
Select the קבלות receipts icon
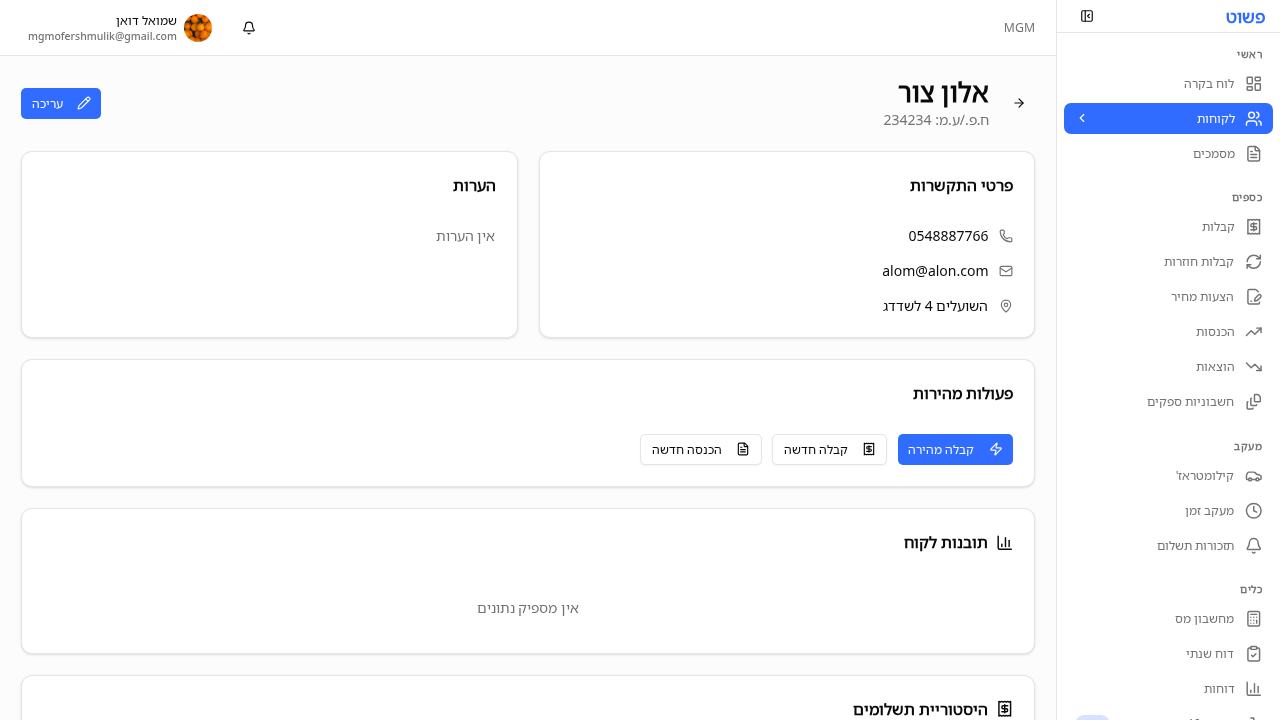(x=1254, y=227)
